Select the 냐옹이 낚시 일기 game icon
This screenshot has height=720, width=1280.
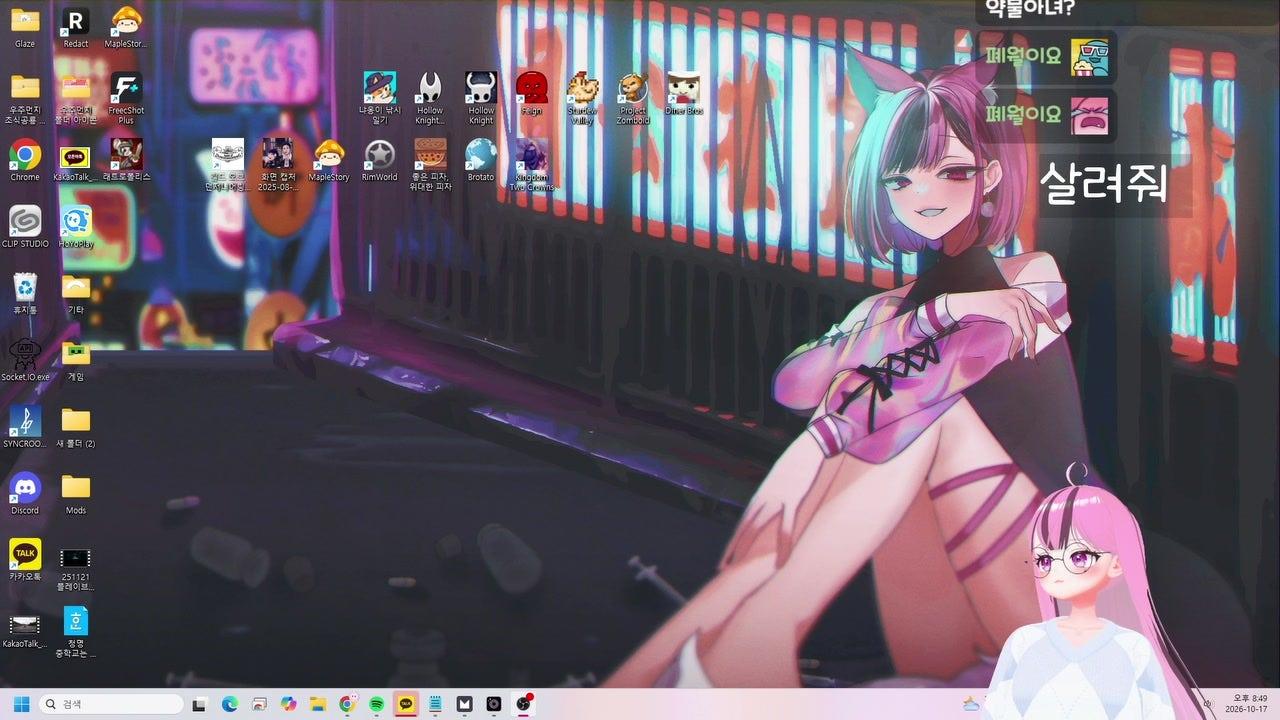pyautogui.click(x=380, y=98)
